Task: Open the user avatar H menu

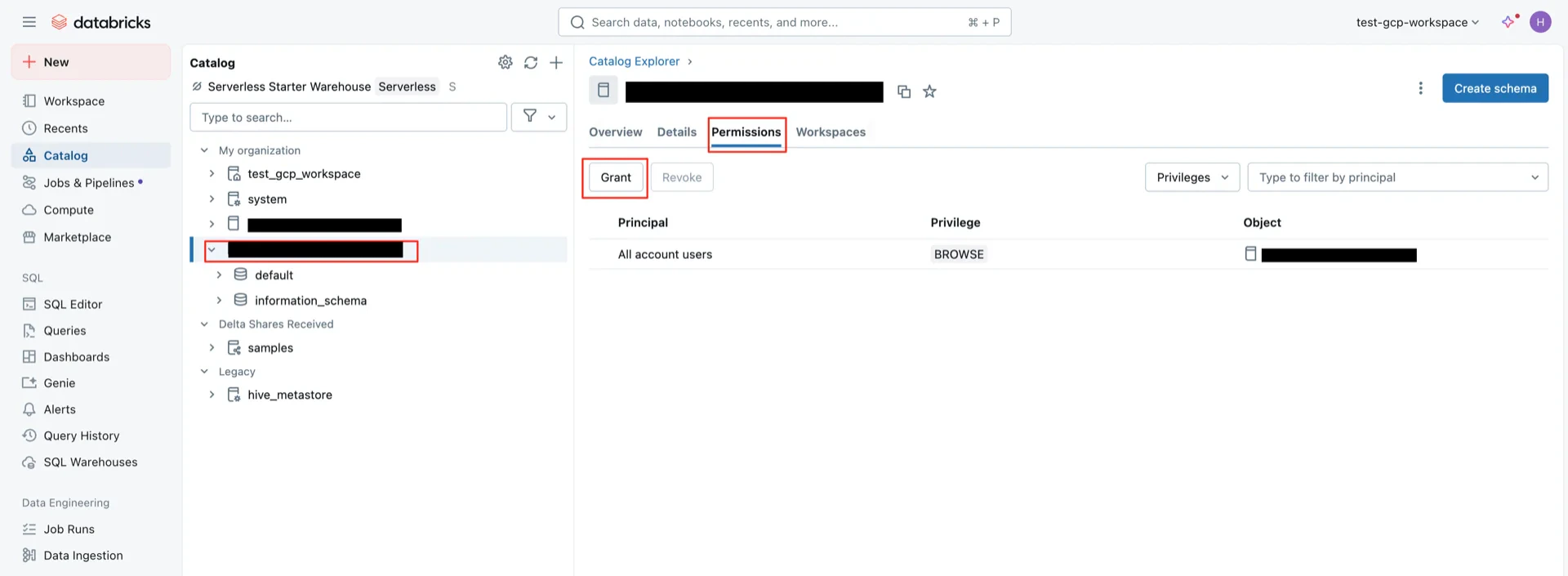Action: (1540, 22)
